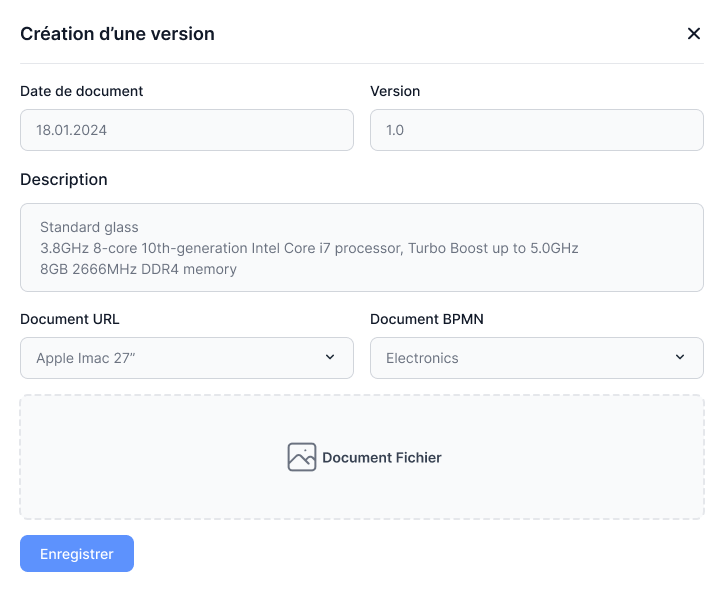Expand the Electronics dropdown

(x=536, y=358)
